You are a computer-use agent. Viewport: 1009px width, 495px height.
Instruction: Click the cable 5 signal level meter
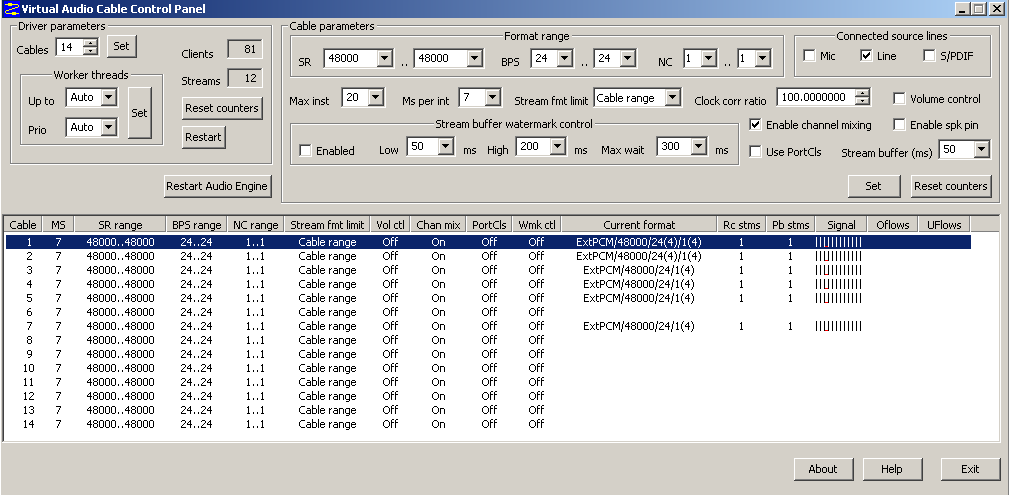(x=838, y=298)
